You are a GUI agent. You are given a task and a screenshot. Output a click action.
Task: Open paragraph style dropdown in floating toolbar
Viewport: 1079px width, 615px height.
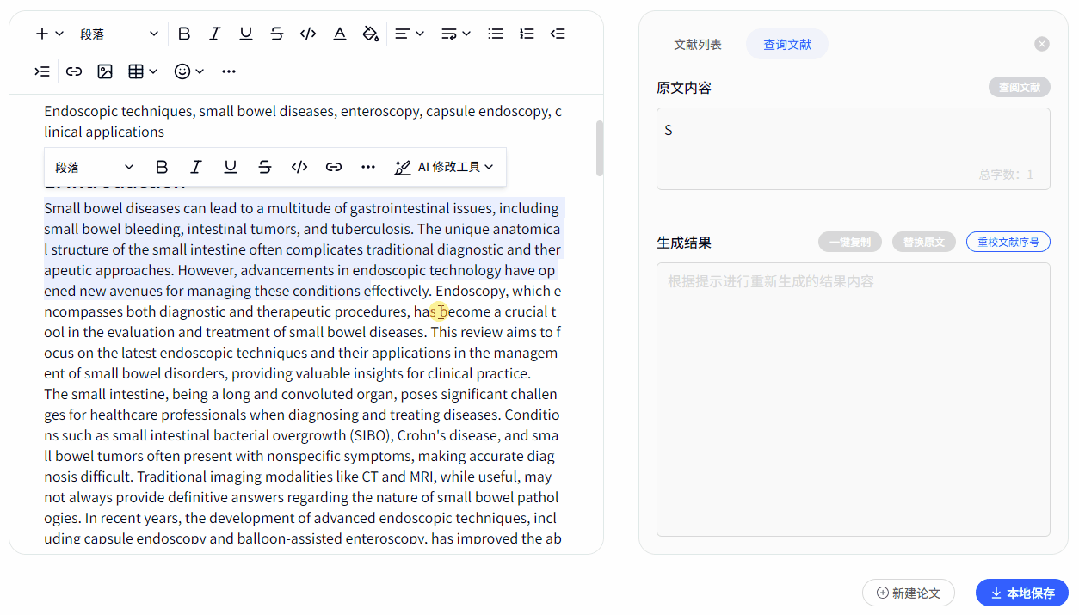point(94,167)
